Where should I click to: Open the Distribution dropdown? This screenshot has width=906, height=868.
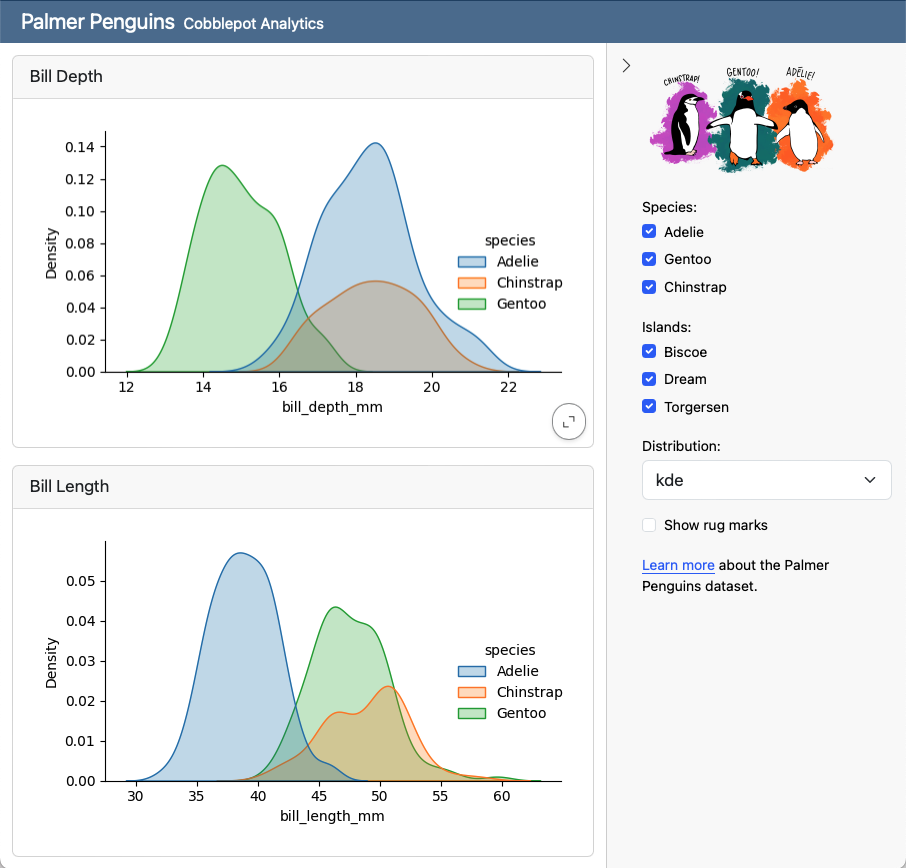click(766, 480)
